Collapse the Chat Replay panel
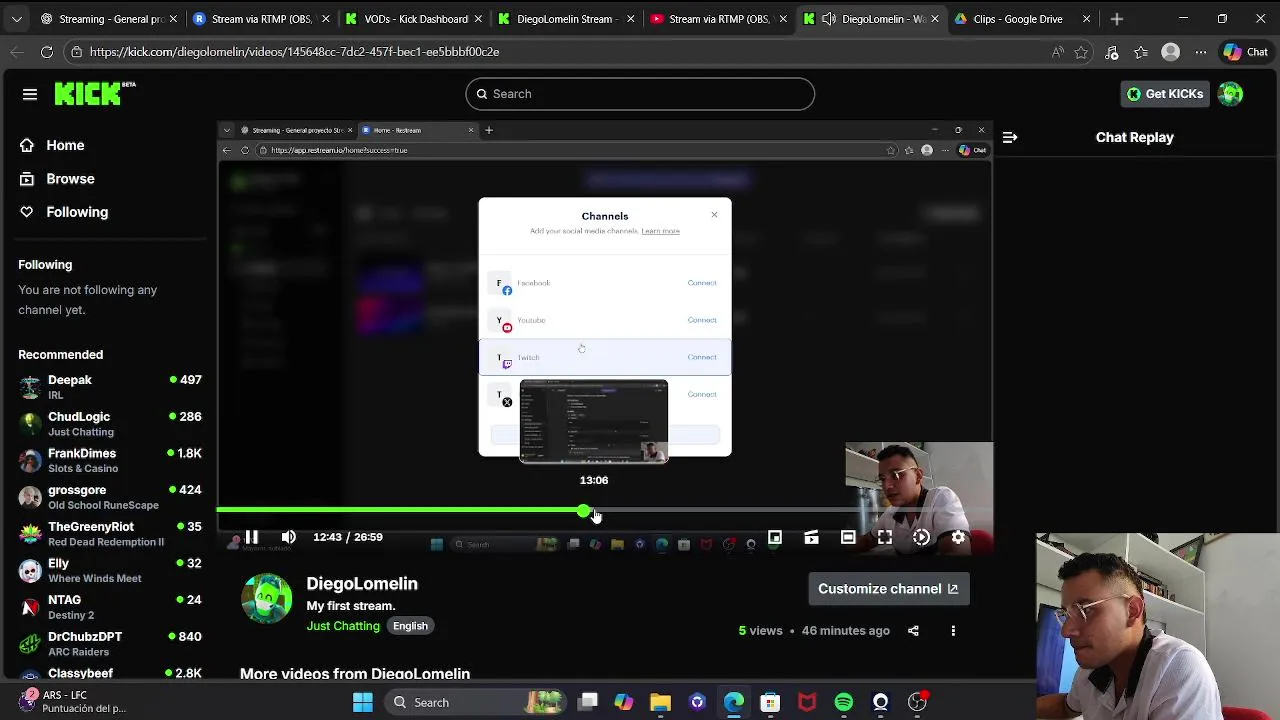Viewport: 1280px width, 720px height. pyautogui.click(x=1010, y=137)
